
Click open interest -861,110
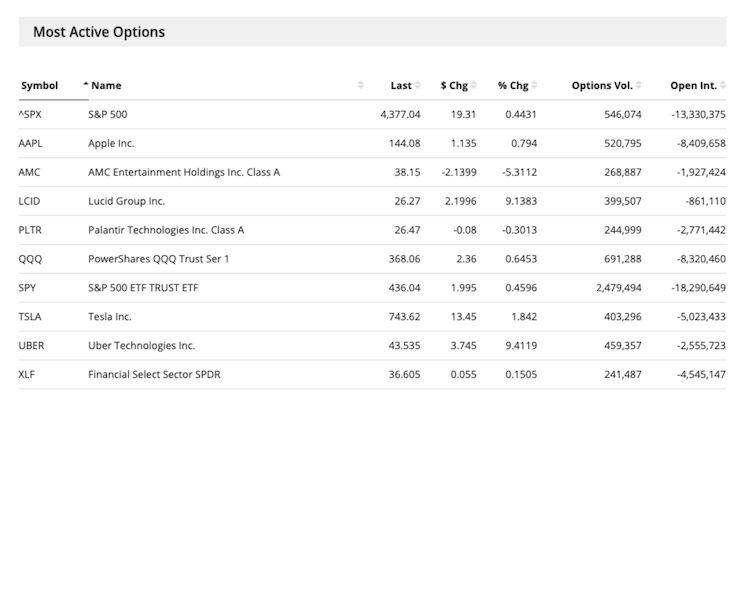[706, 201]
